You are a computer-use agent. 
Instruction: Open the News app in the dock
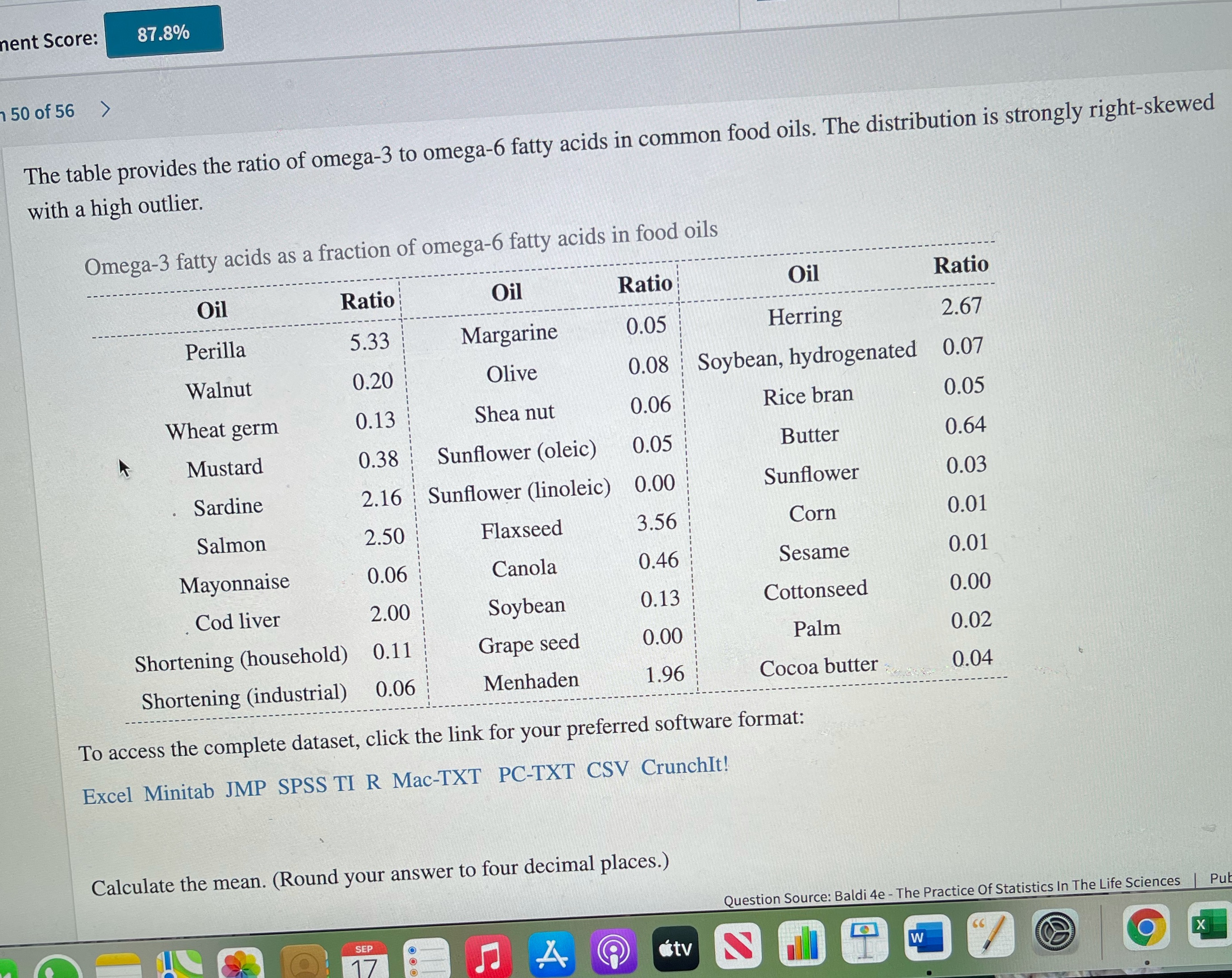(x=738, y=945)
